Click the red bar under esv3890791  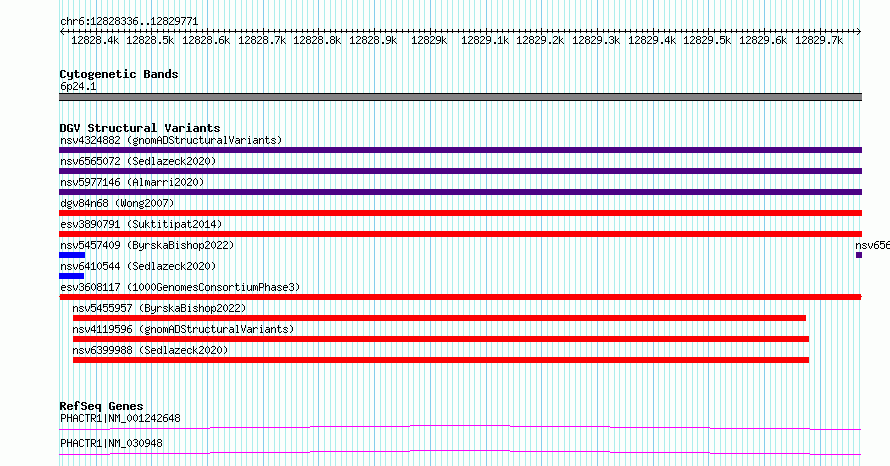pyautogui.click(x=460, y=234)
